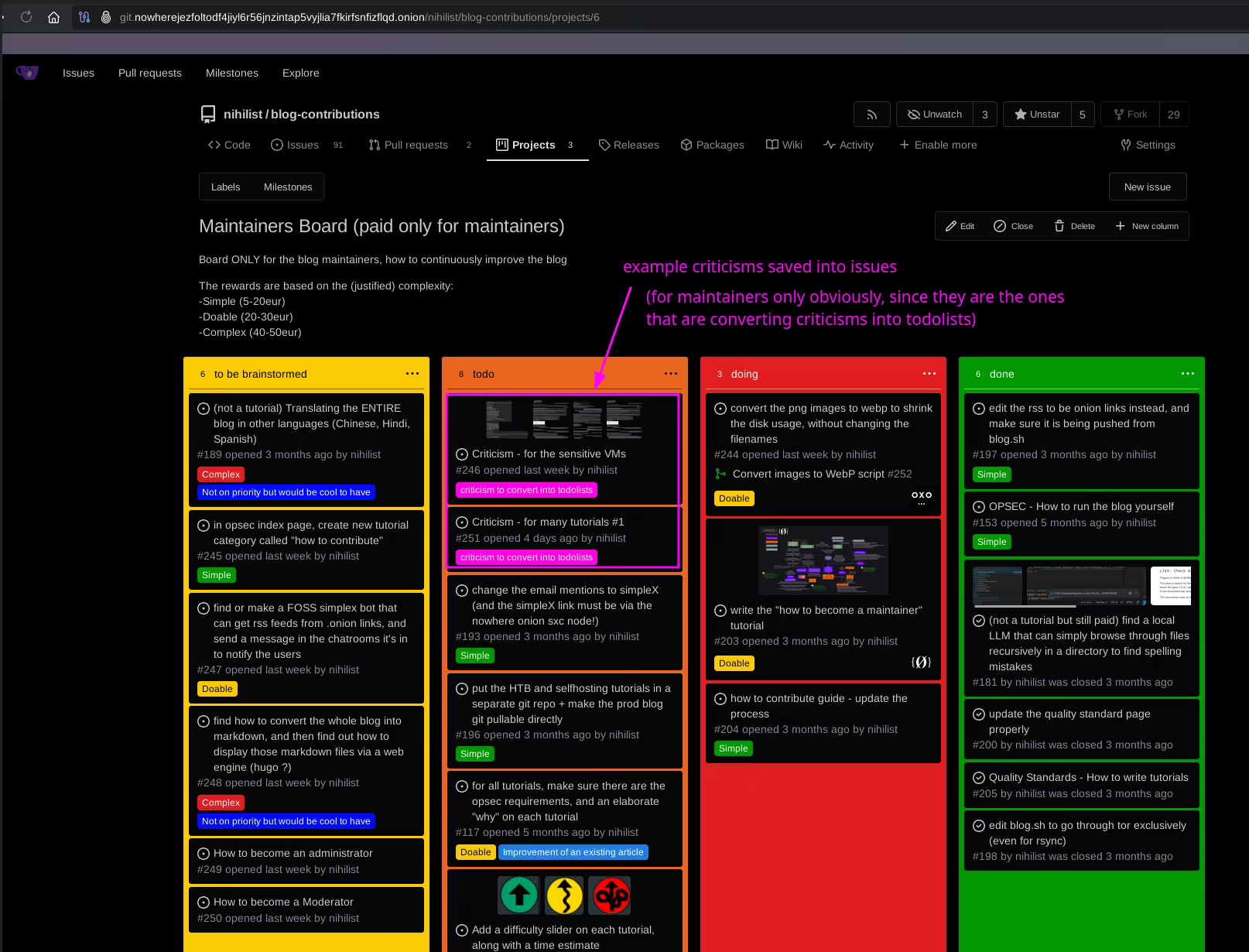Expand the 'done' column ellipsis menu
1249x952 pixels.
(1188, 374)
